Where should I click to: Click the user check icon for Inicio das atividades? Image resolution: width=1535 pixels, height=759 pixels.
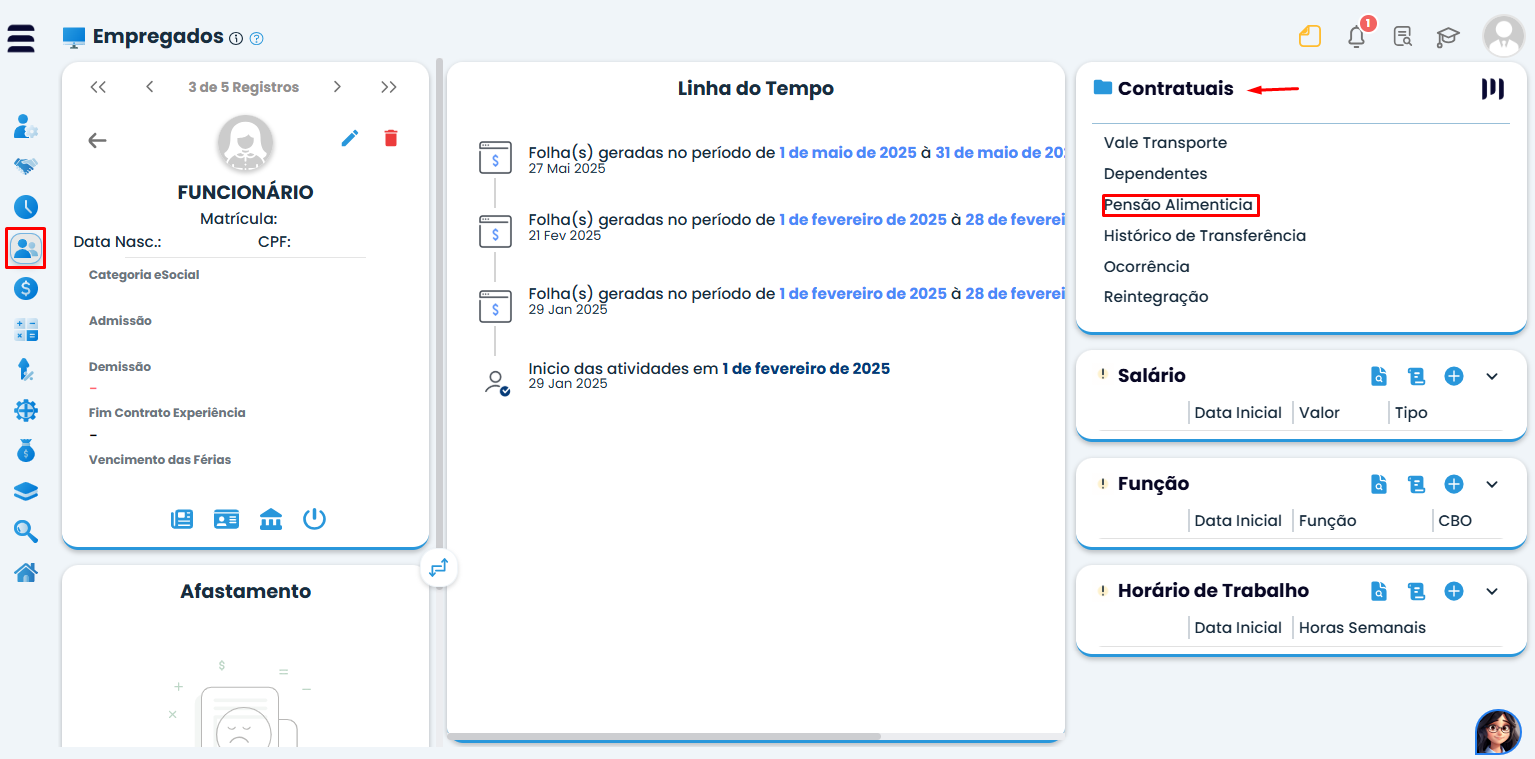[x=496, y=382]
